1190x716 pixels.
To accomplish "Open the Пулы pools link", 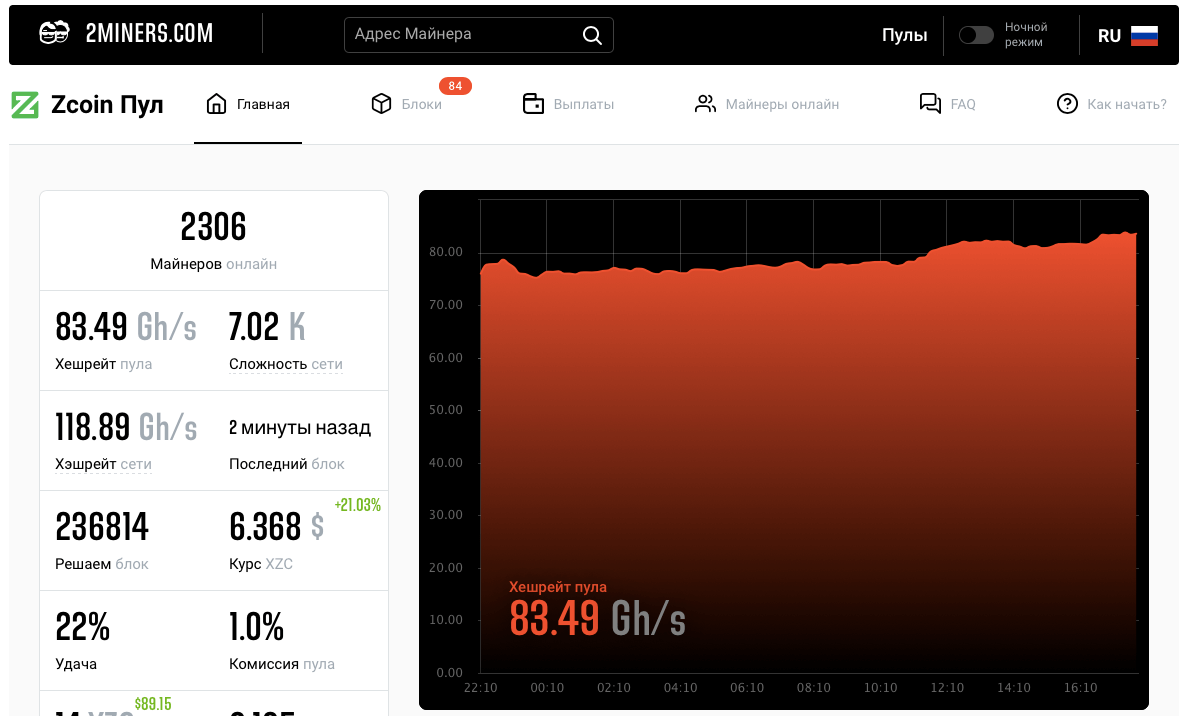I will tap(904, 35).
